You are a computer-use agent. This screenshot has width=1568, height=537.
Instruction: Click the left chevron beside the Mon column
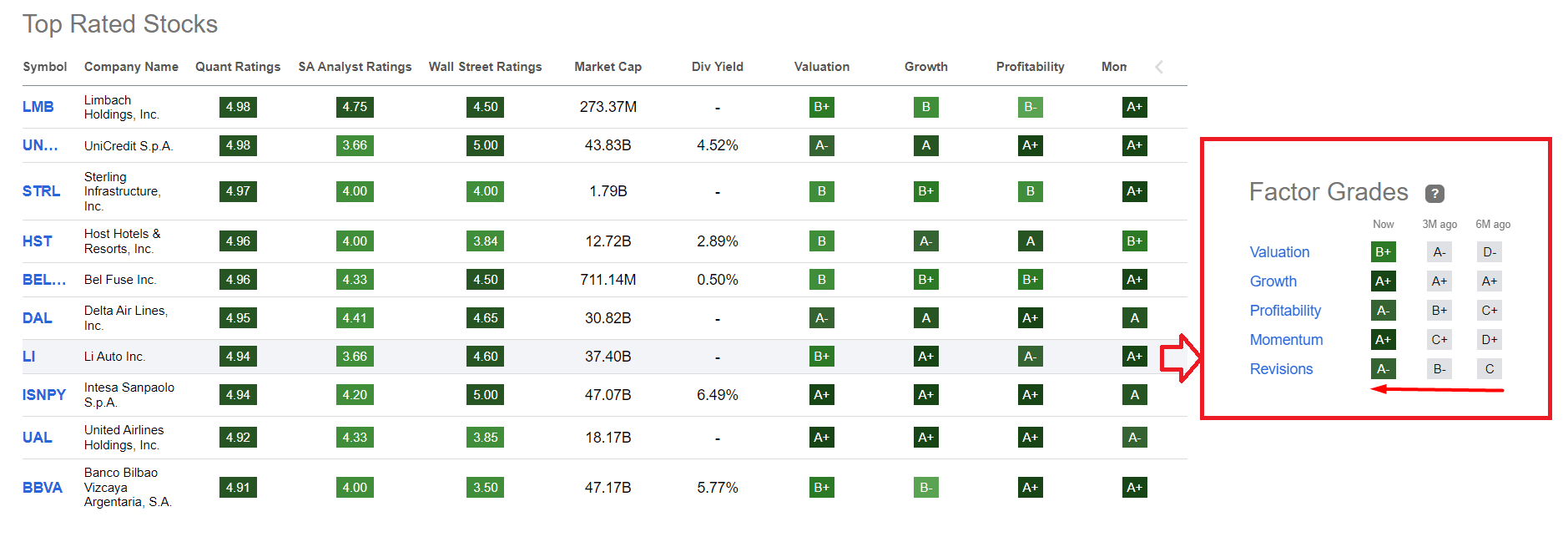click(1159, 67)
